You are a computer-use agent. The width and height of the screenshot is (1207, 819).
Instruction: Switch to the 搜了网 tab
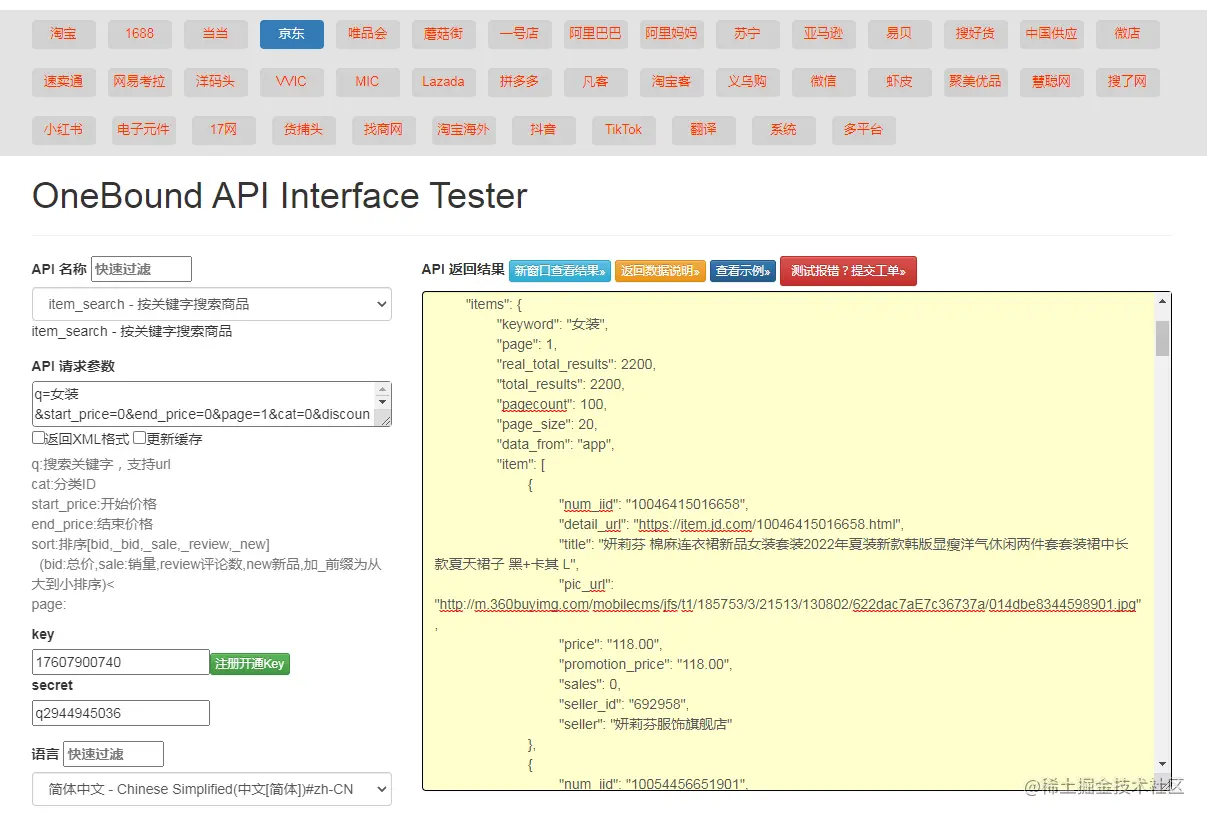point(1128,82)
